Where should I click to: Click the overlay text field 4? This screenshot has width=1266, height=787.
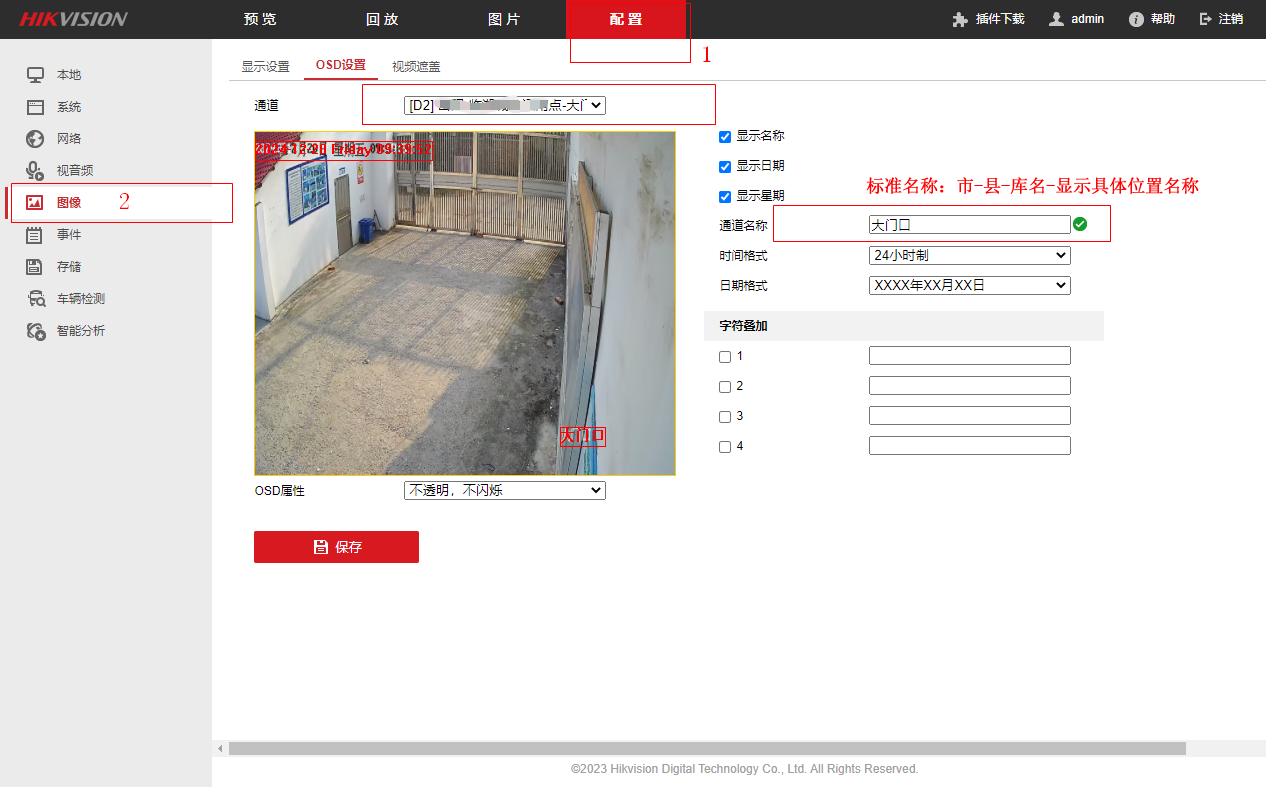pyautogui.click(x=970, y=446)
